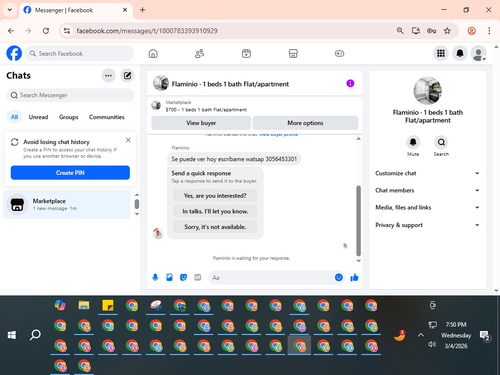
Task: Click the address bar URL
Action: tap(147, 31)
